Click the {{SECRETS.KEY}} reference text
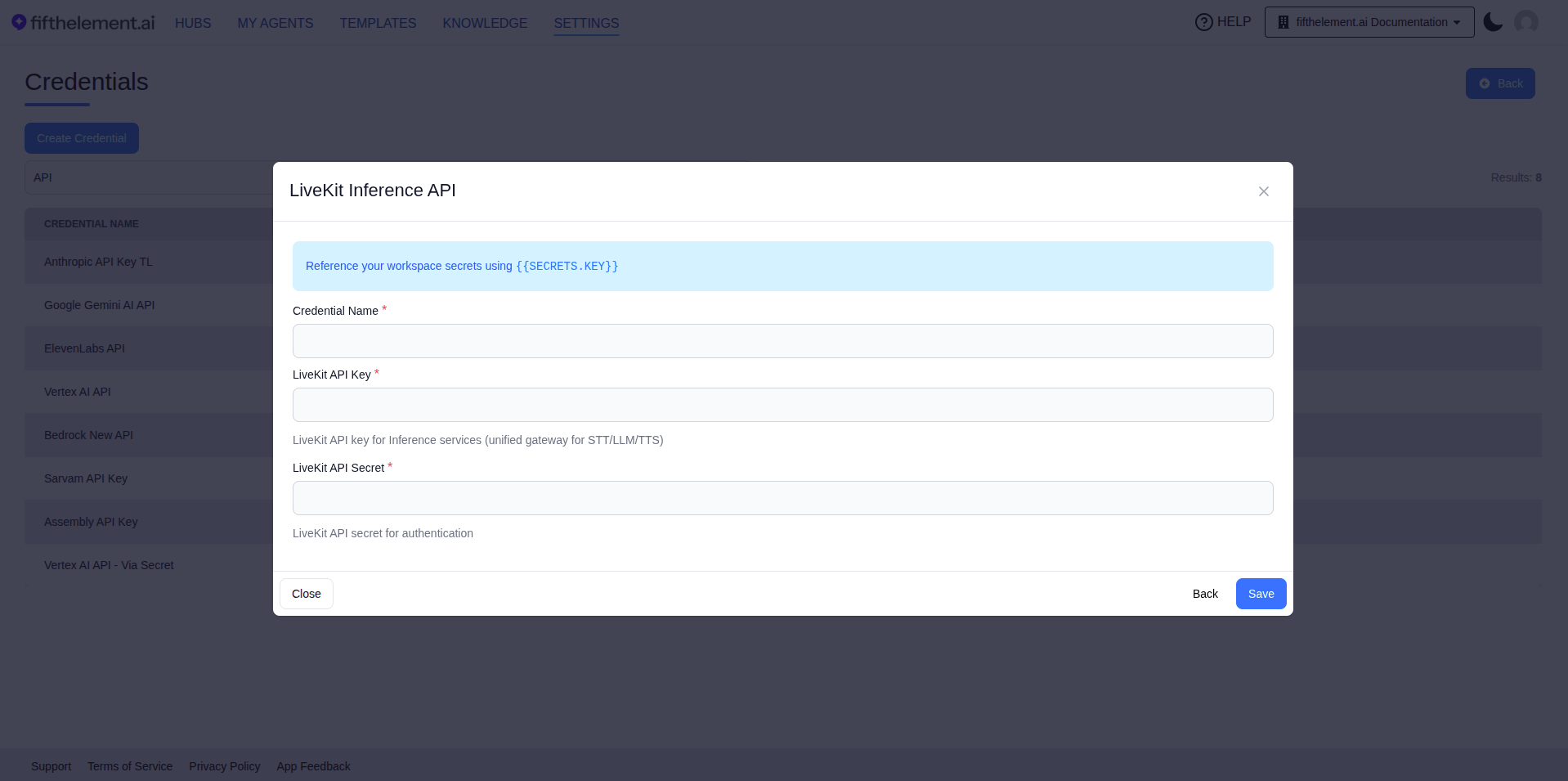The image size is (1568, 781). [x=567, y=266]
